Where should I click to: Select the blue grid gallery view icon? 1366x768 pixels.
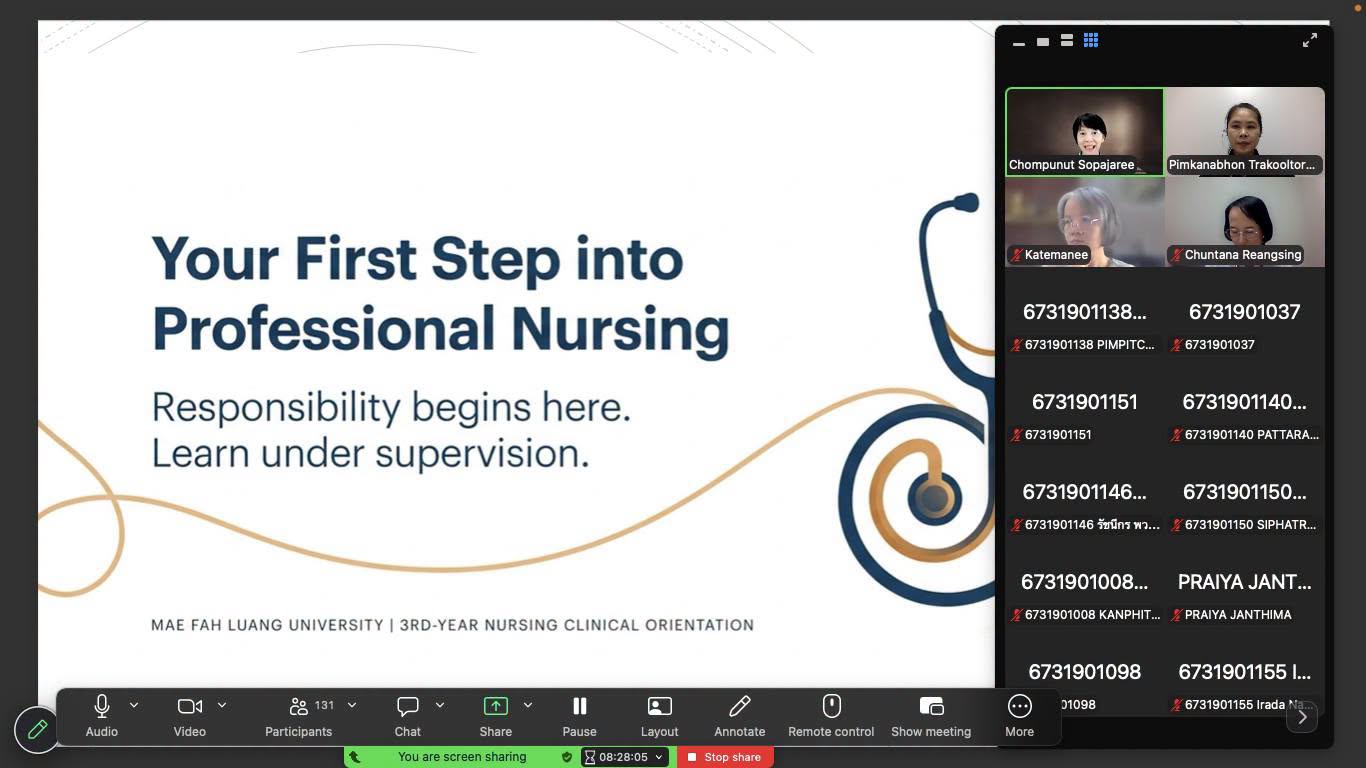1091,40
